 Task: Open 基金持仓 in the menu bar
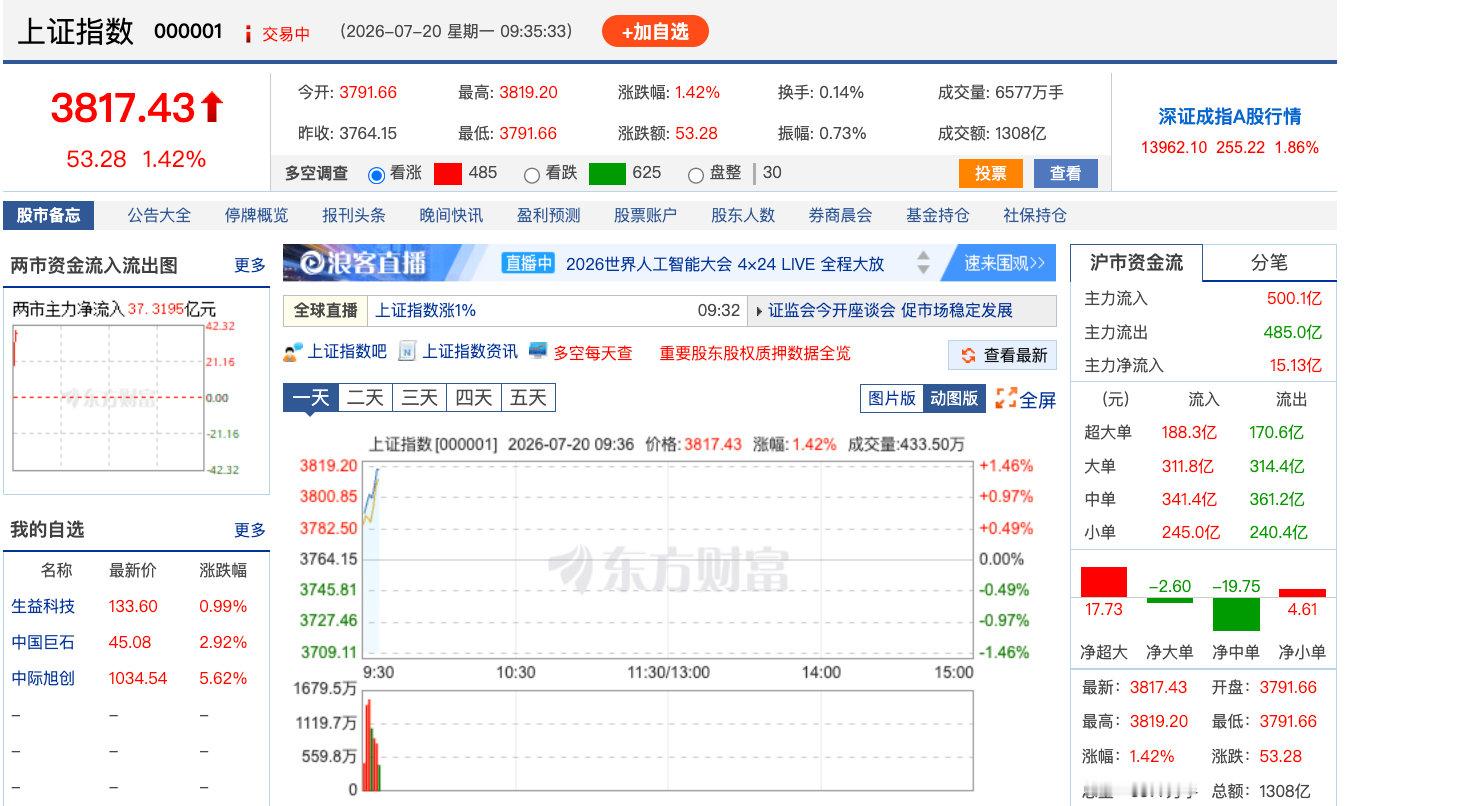pos(938,215)
